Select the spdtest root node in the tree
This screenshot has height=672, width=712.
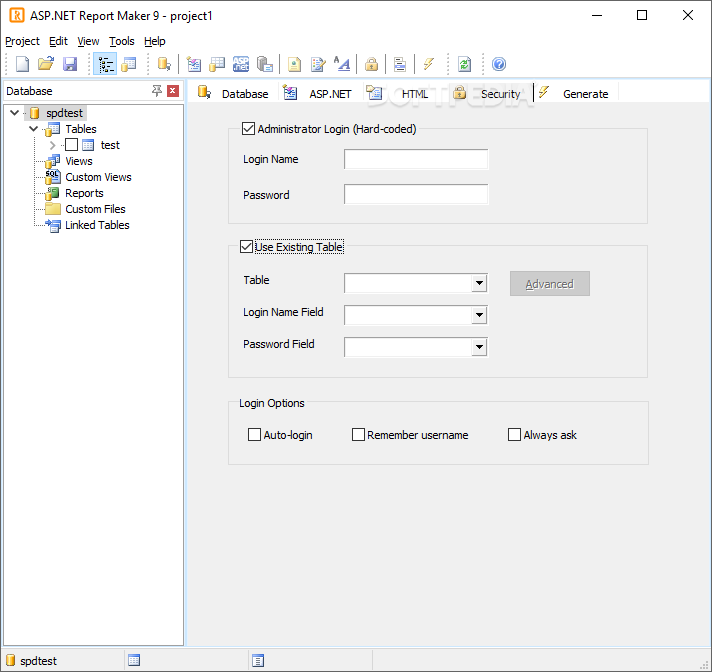[x=64, y=113]
